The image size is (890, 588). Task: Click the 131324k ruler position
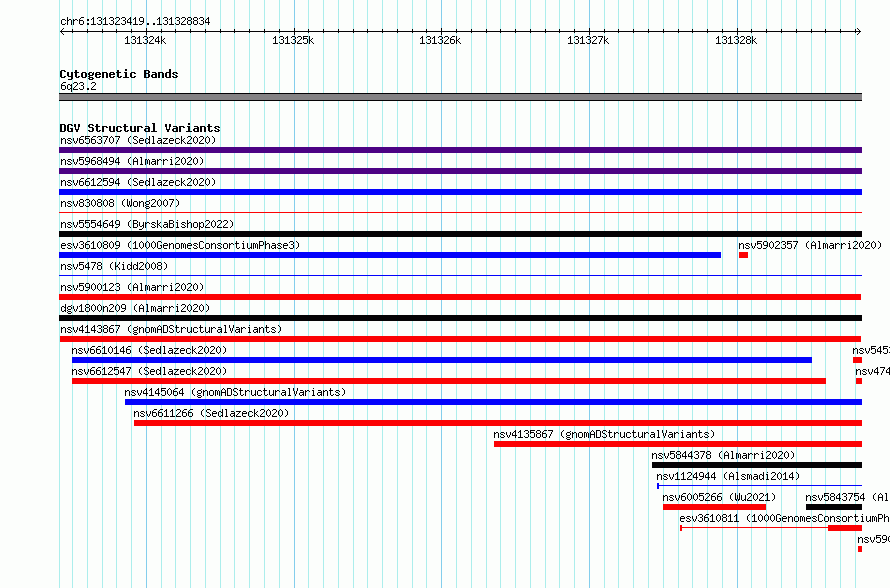click(x=145, y=40)
